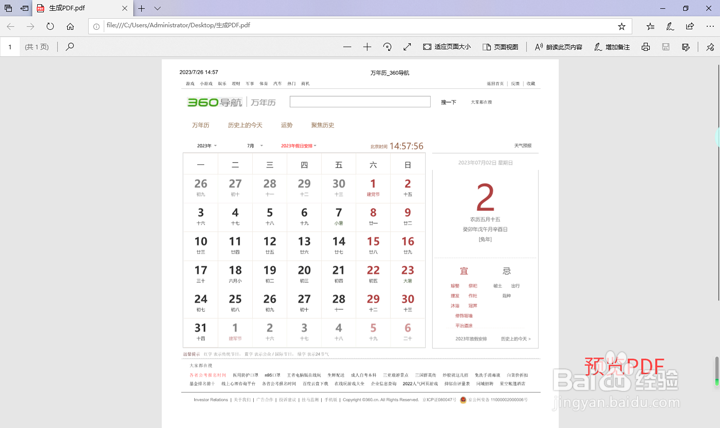The image size is (720, 428).
Task: Rotate the PDF page
Action: point(387,47)
